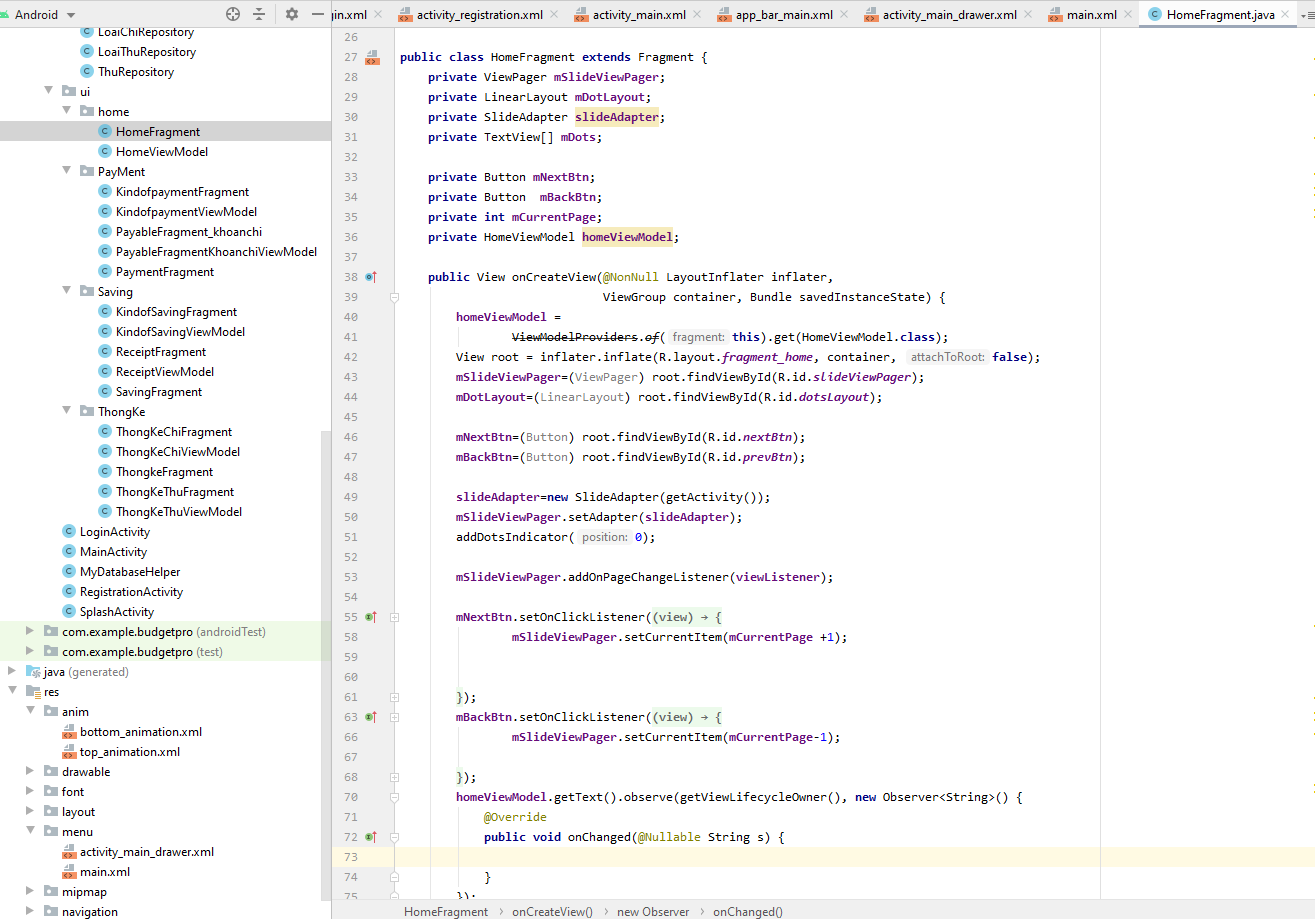Open PayableFragmentKhoanchiViewModel class
This screenshot has height=919, width=1315.
[x=216, y=251]
